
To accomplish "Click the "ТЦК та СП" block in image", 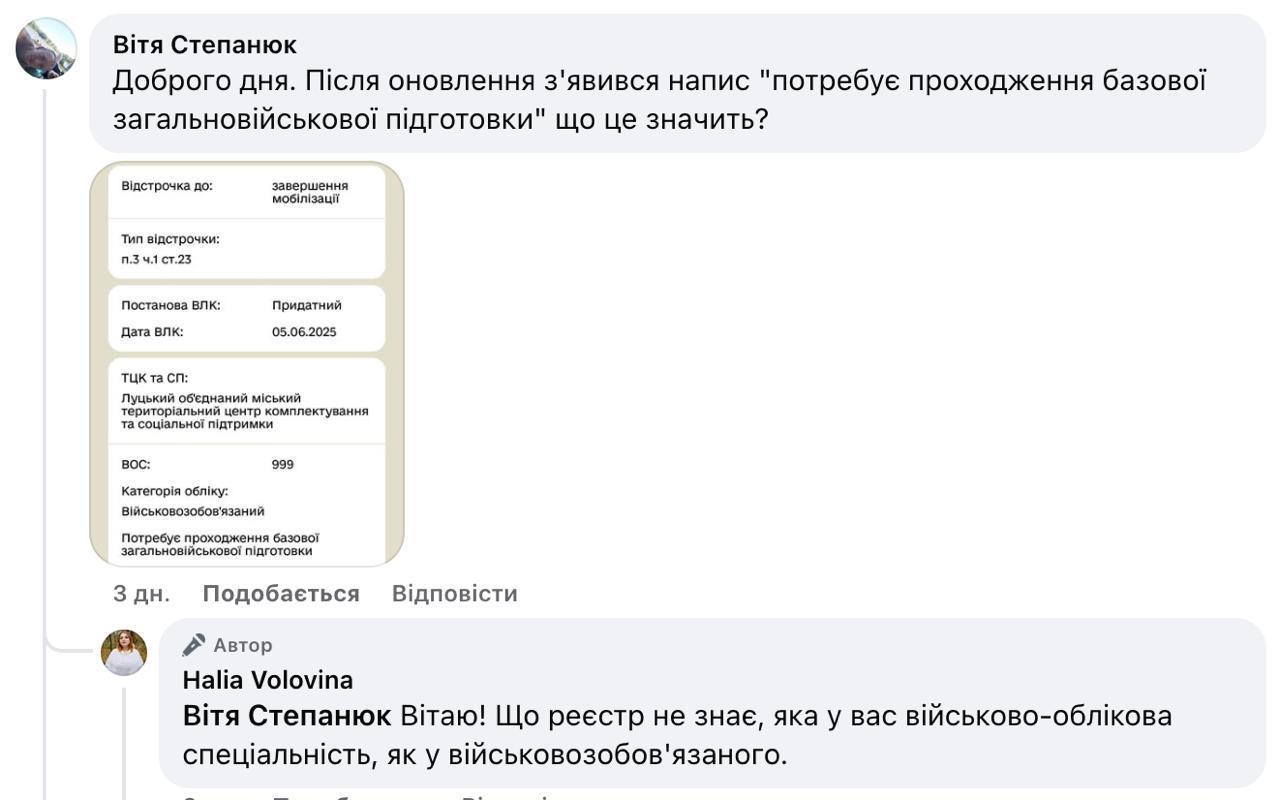I will pos(246,401).
